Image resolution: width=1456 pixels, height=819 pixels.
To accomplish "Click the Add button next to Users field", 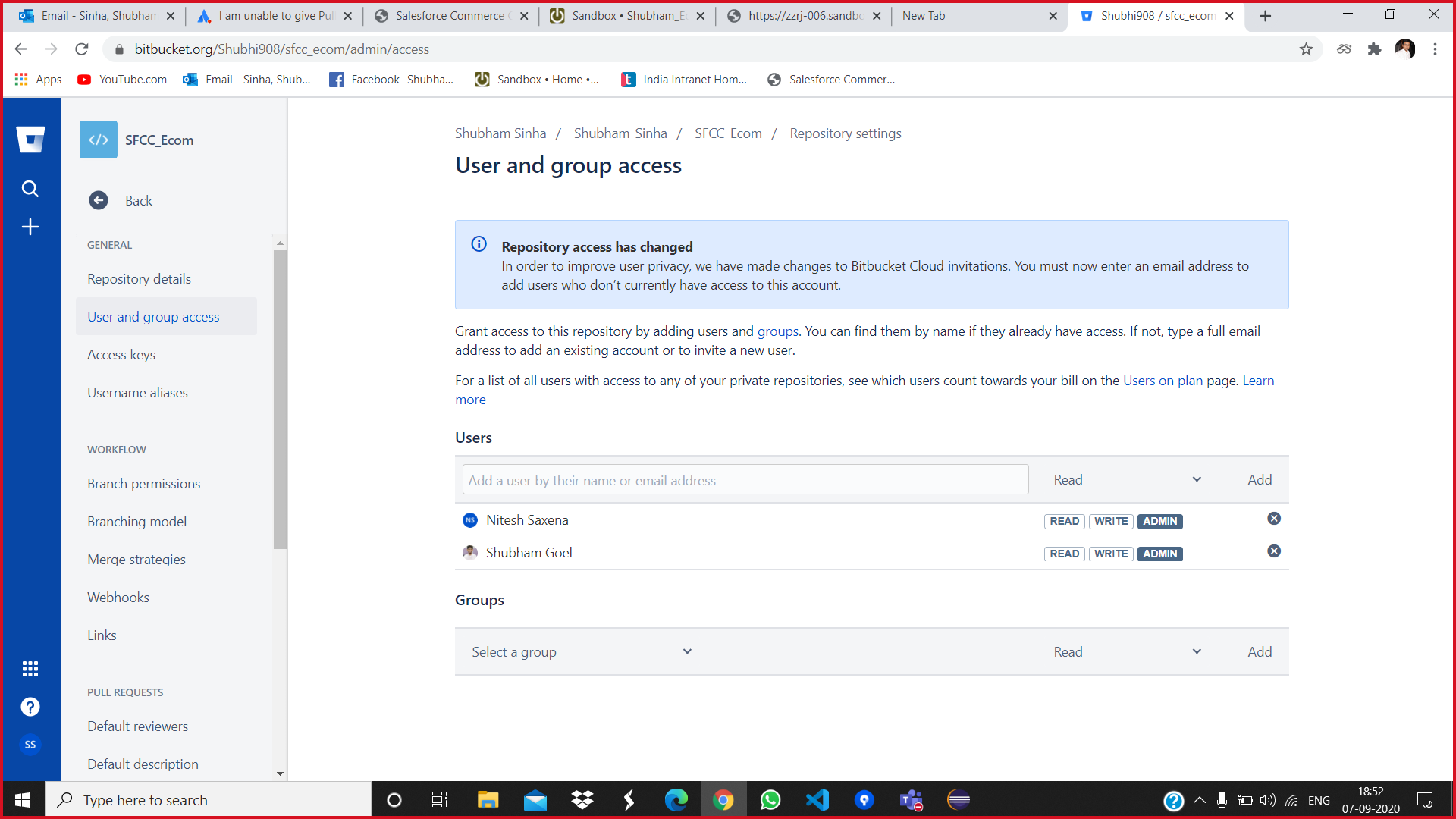I will pyautogui.click(x=1259, y=479).
